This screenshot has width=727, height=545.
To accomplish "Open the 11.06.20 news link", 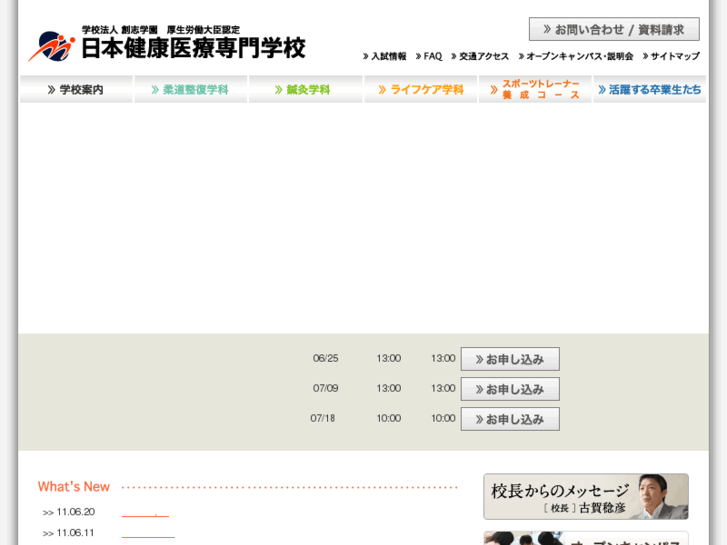I will (x=145, y=514).
